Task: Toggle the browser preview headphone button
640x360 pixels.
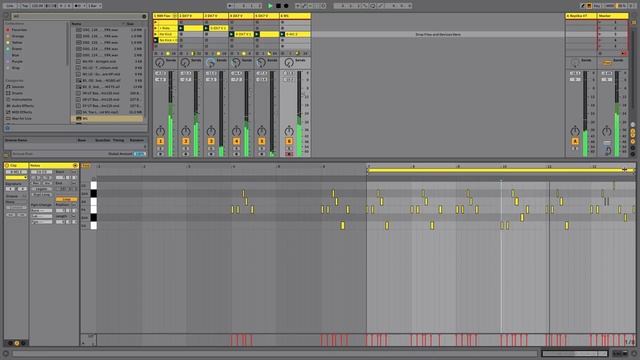Action: point(7,128)
